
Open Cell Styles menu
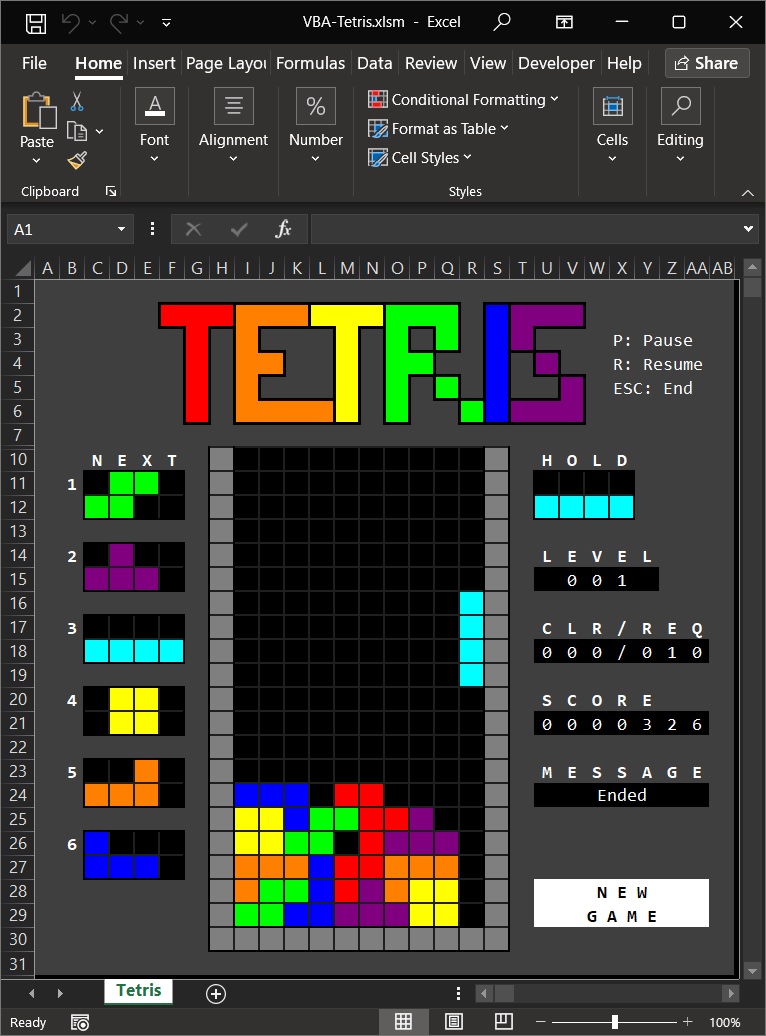point(420,158)
